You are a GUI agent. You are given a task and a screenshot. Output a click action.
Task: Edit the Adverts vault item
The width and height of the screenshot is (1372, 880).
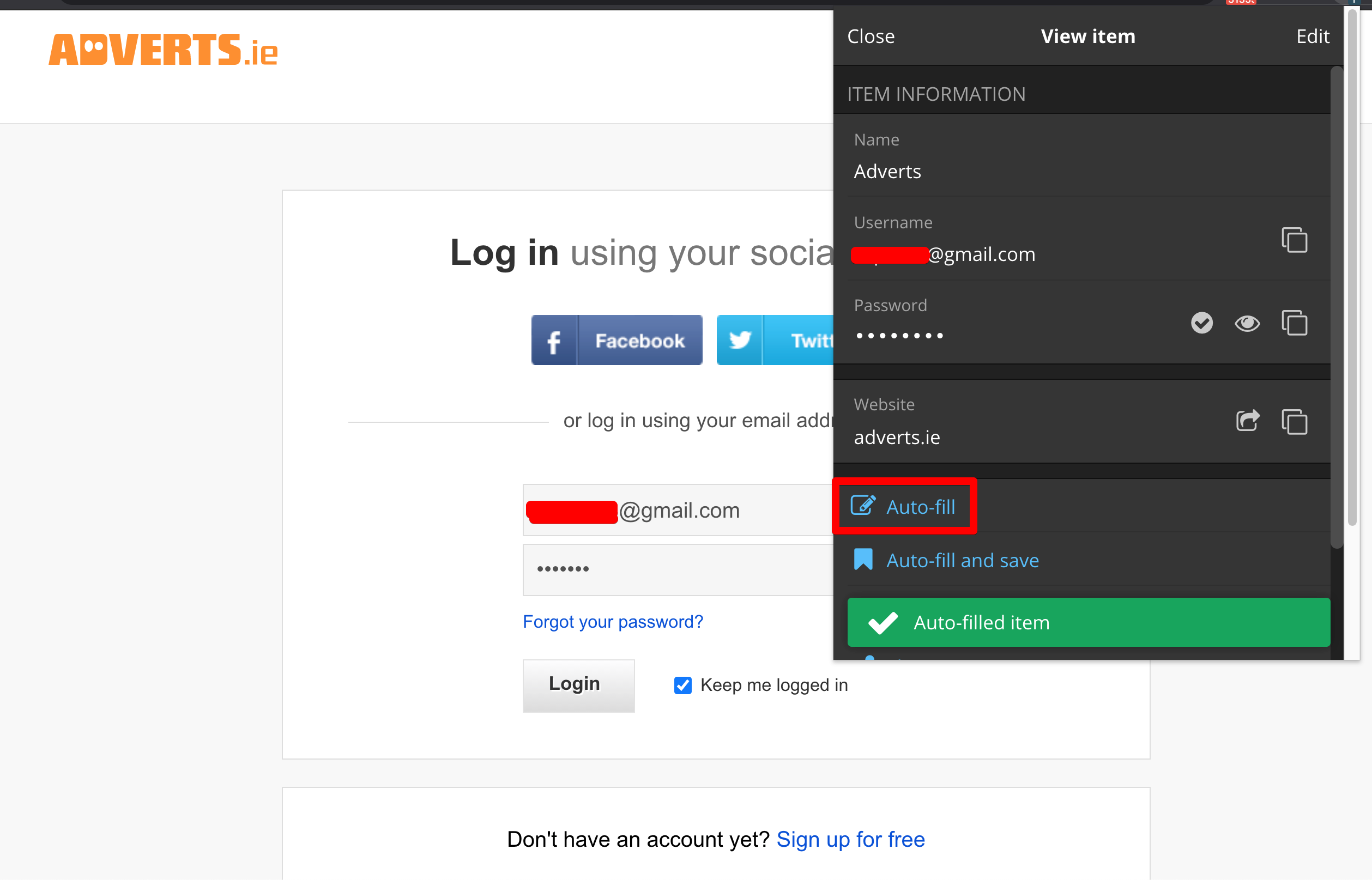1312,37
